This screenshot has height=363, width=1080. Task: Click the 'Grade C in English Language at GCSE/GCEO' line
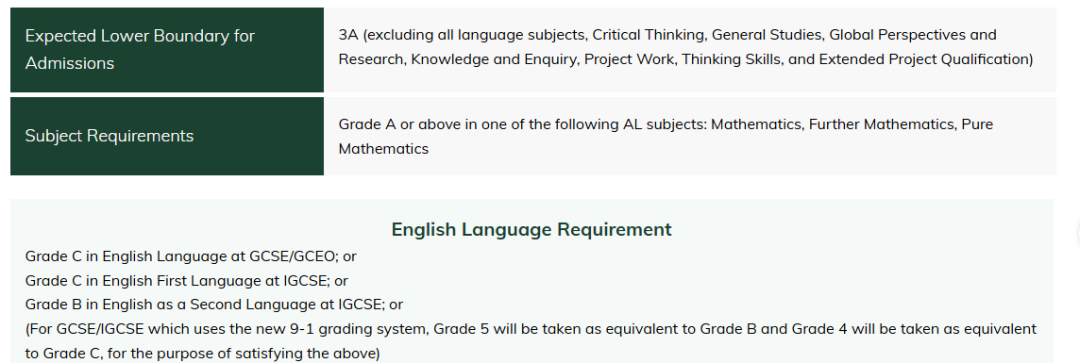(191, 256)
